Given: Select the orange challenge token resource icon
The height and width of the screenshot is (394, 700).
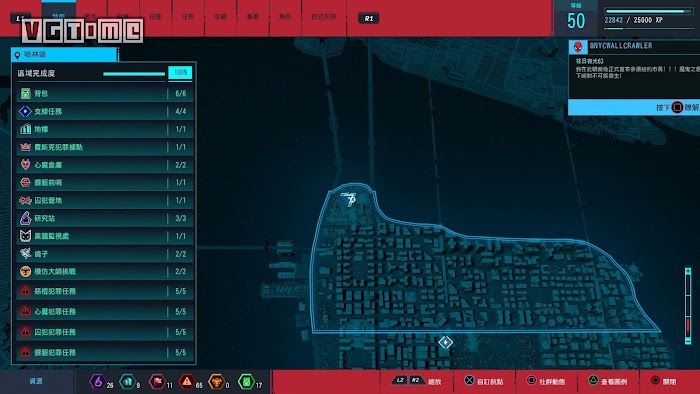Looking at the screenshot, I should tap(216, 382).
